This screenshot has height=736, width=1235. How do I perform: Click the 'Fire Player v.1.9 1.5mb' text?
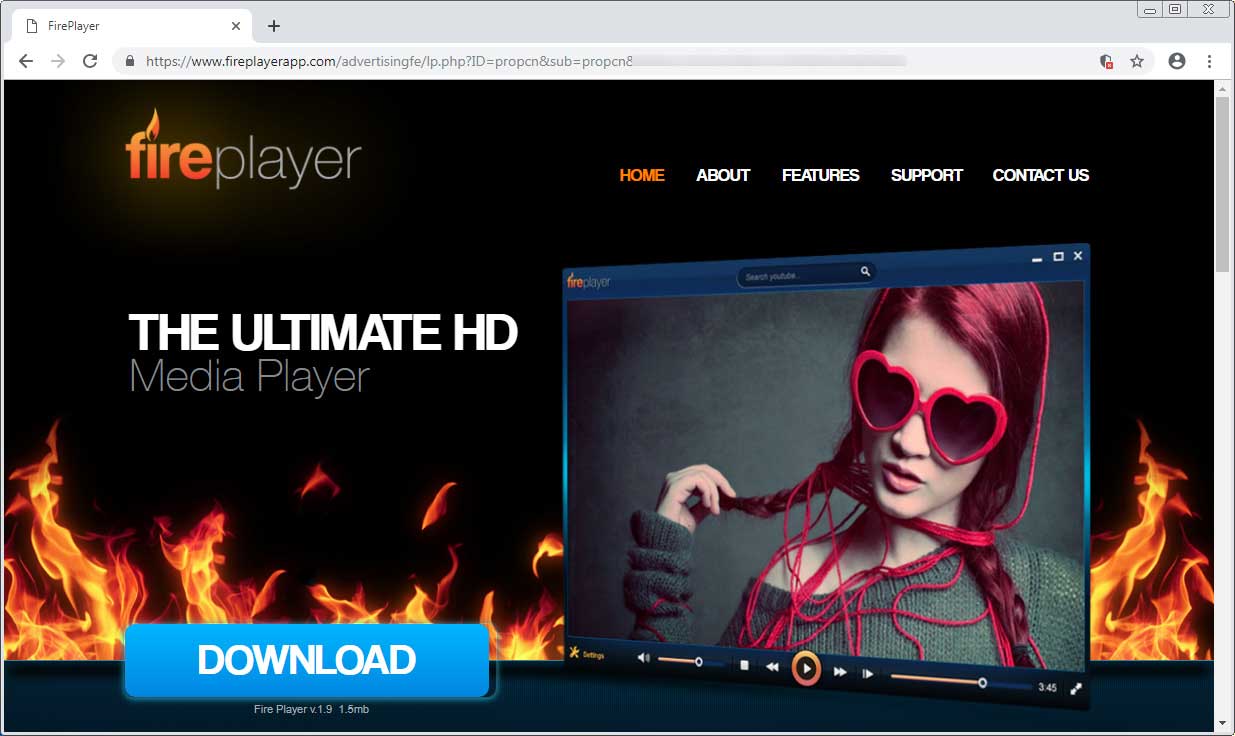(311, 710)
